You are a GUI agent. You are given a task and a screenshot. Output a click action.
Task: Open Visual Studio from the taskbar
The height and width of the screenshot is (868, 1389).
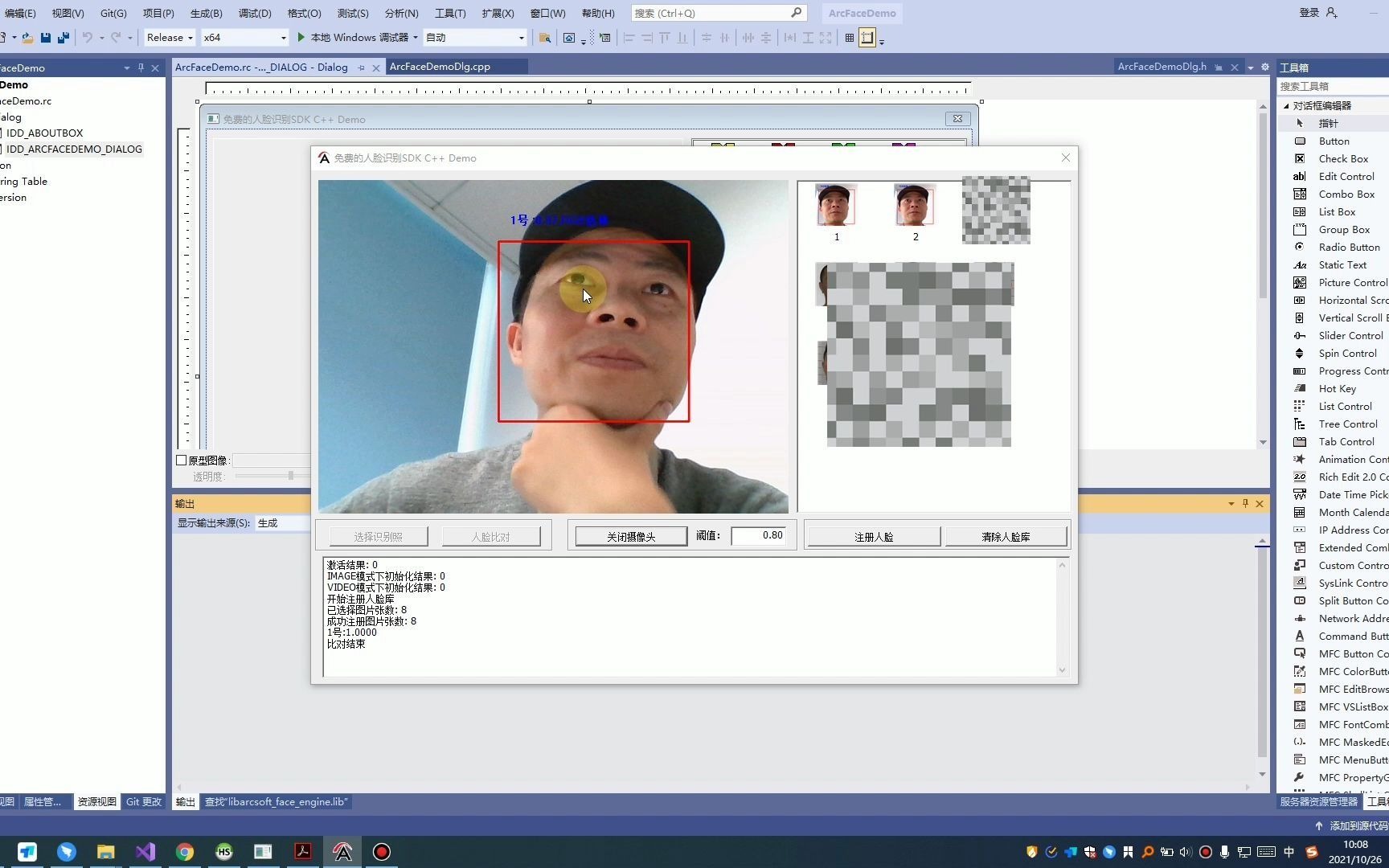pos(145,852)
